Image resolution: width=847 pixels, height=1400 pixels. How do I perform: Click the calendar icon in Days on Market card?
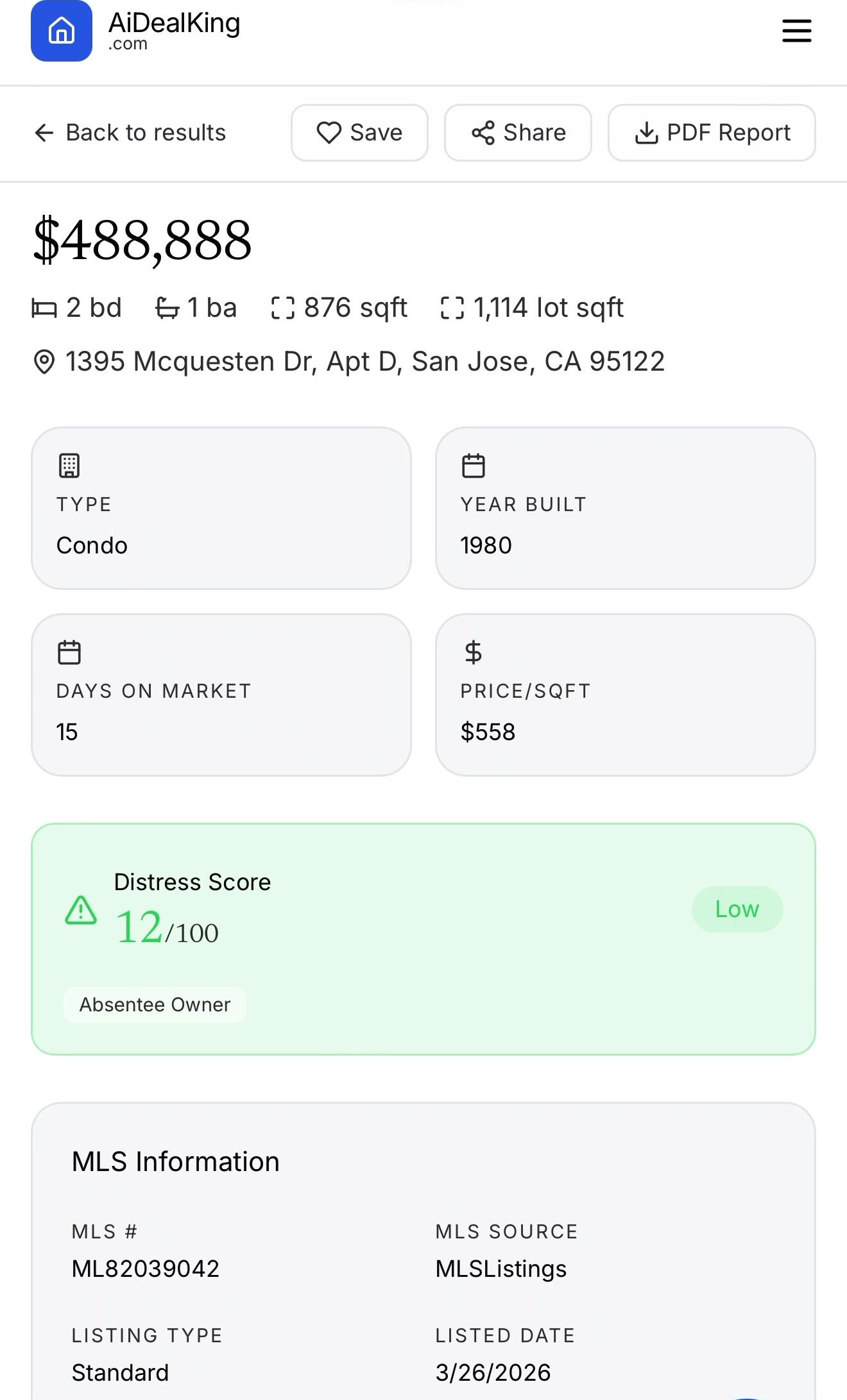tap(69, 652)
